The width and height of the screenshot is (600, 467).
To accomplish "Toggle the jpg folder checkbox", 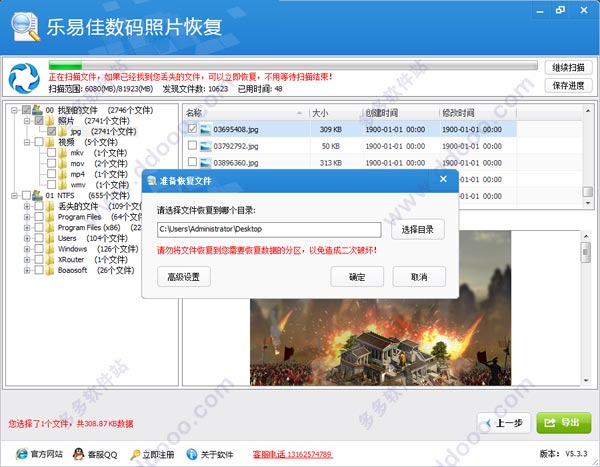I will (x=51, y=131).
